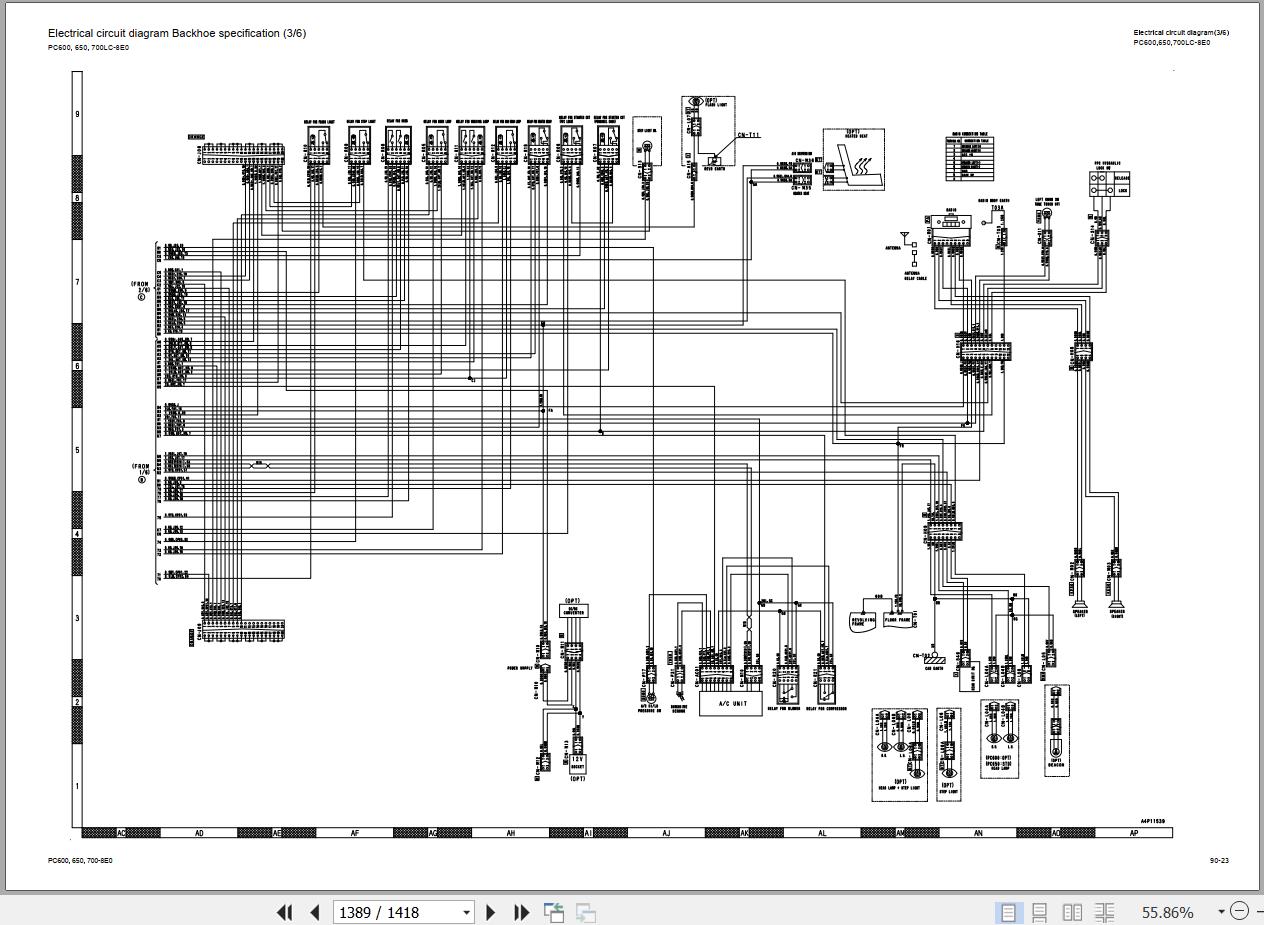The image size is (1264, 925).
Task: Click the 12V socket component in diagram
Action: (577, 761)
